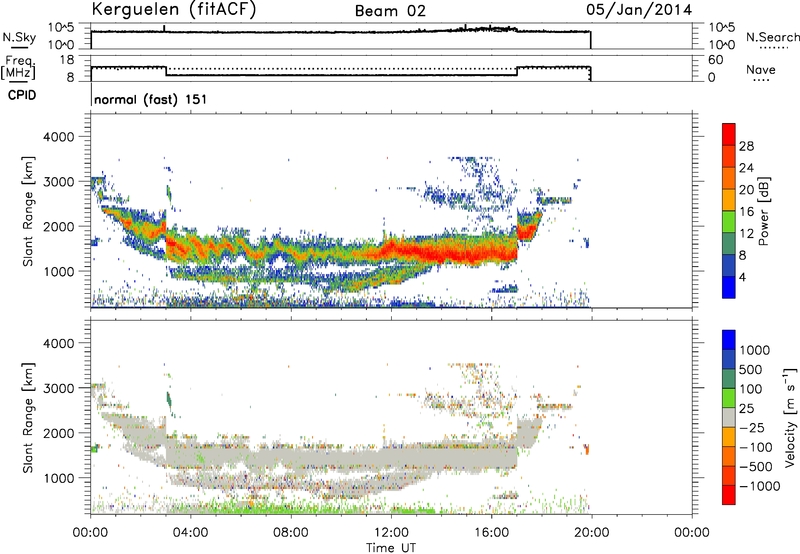Click the 'Nave' legend label
Image resolution: width=800 pixels, height=554 pixels.
click(x=760, y=69)
